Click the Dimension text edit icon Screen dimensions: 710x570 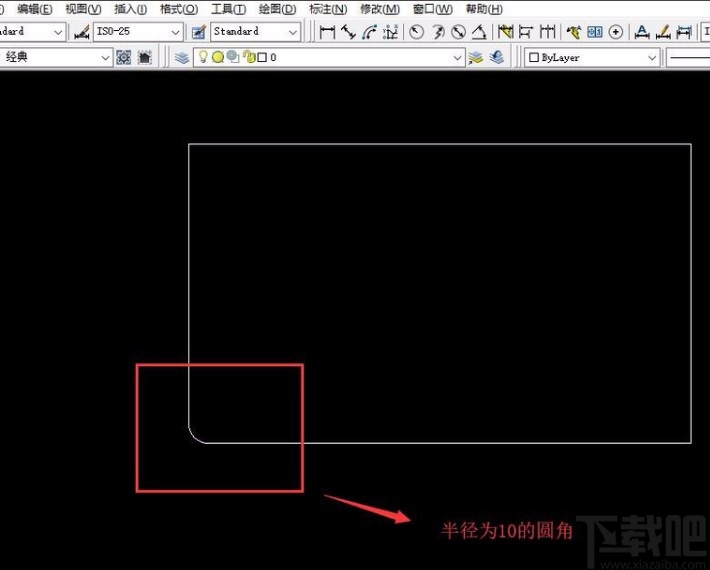coord(642,32)
